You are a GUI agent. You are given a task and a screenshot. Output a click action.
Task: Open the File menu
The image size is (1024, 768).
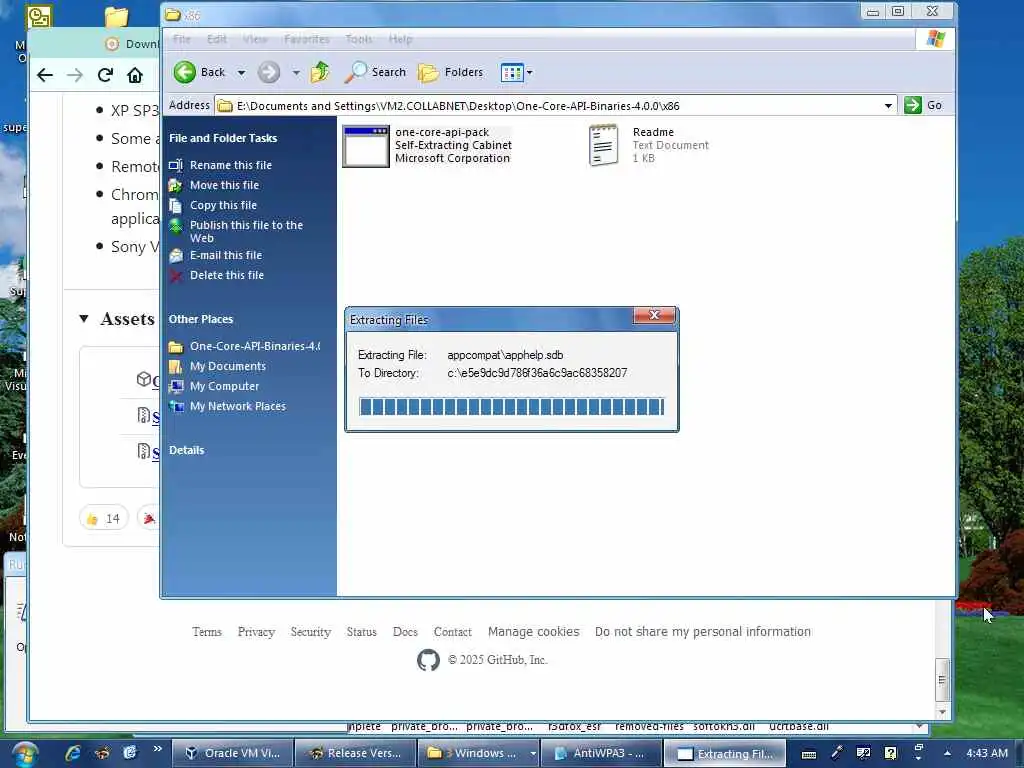[182, 39]
